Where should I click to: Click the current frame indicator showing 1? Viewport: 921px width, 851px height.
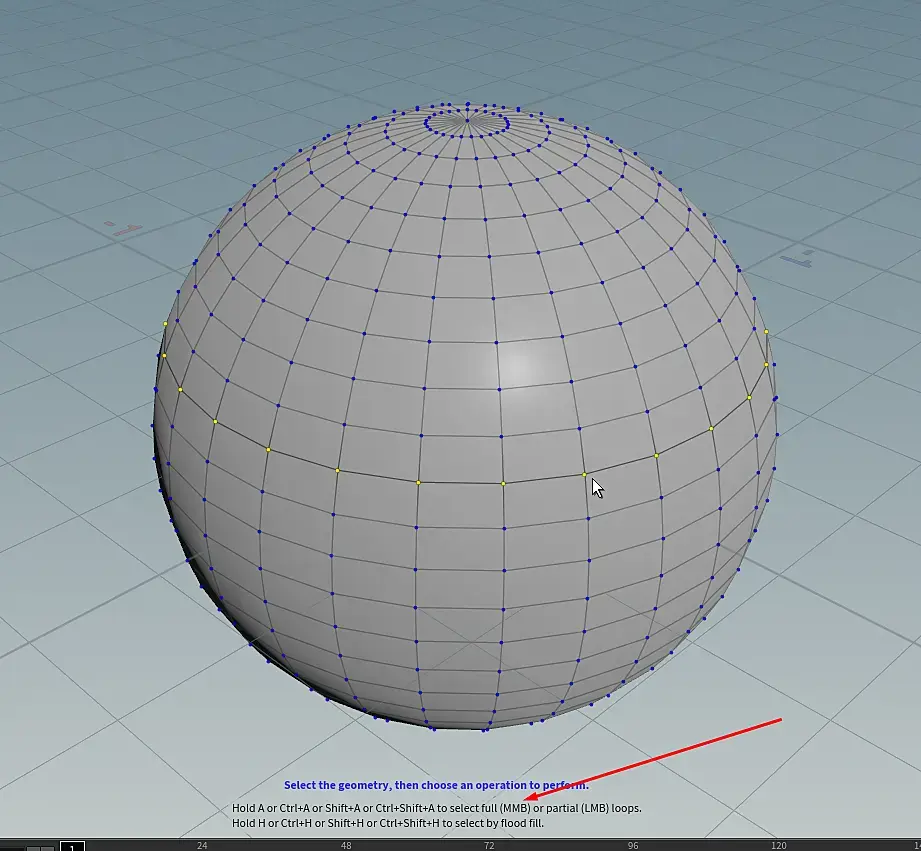pos(72,846)
